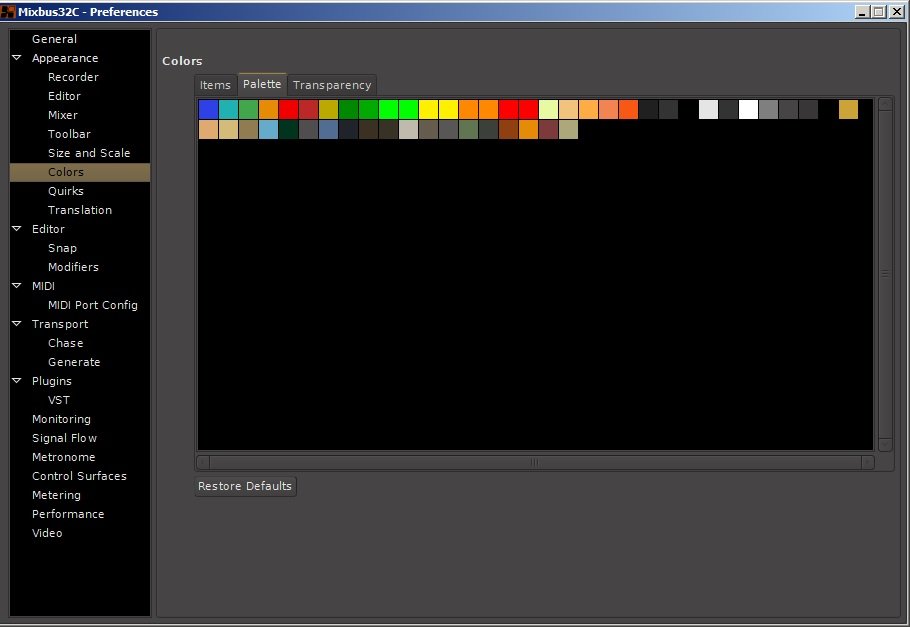Open the Mixer appearance page

[63, 115]
